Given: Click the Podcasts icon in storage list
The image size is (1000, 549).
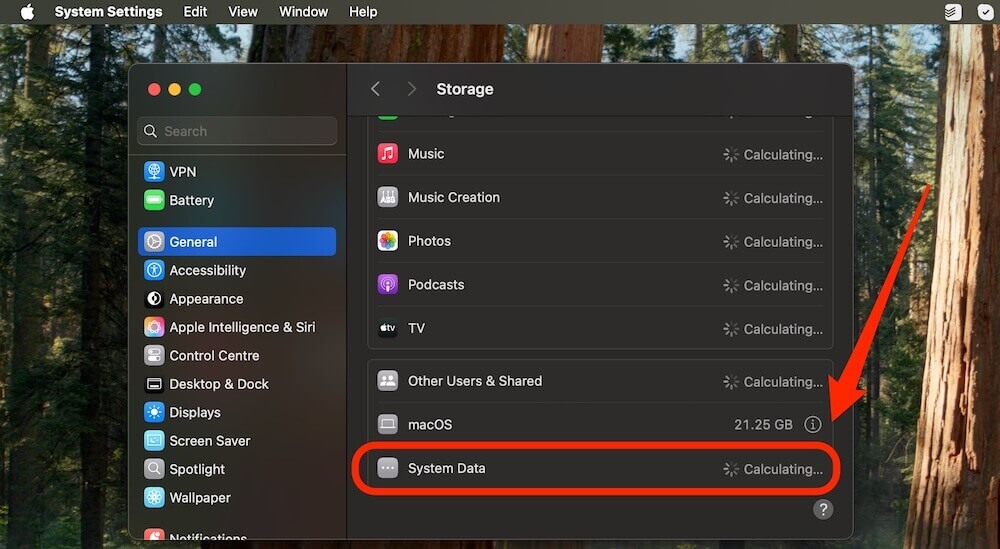Looking at the screenshot, I should [387, 285].
